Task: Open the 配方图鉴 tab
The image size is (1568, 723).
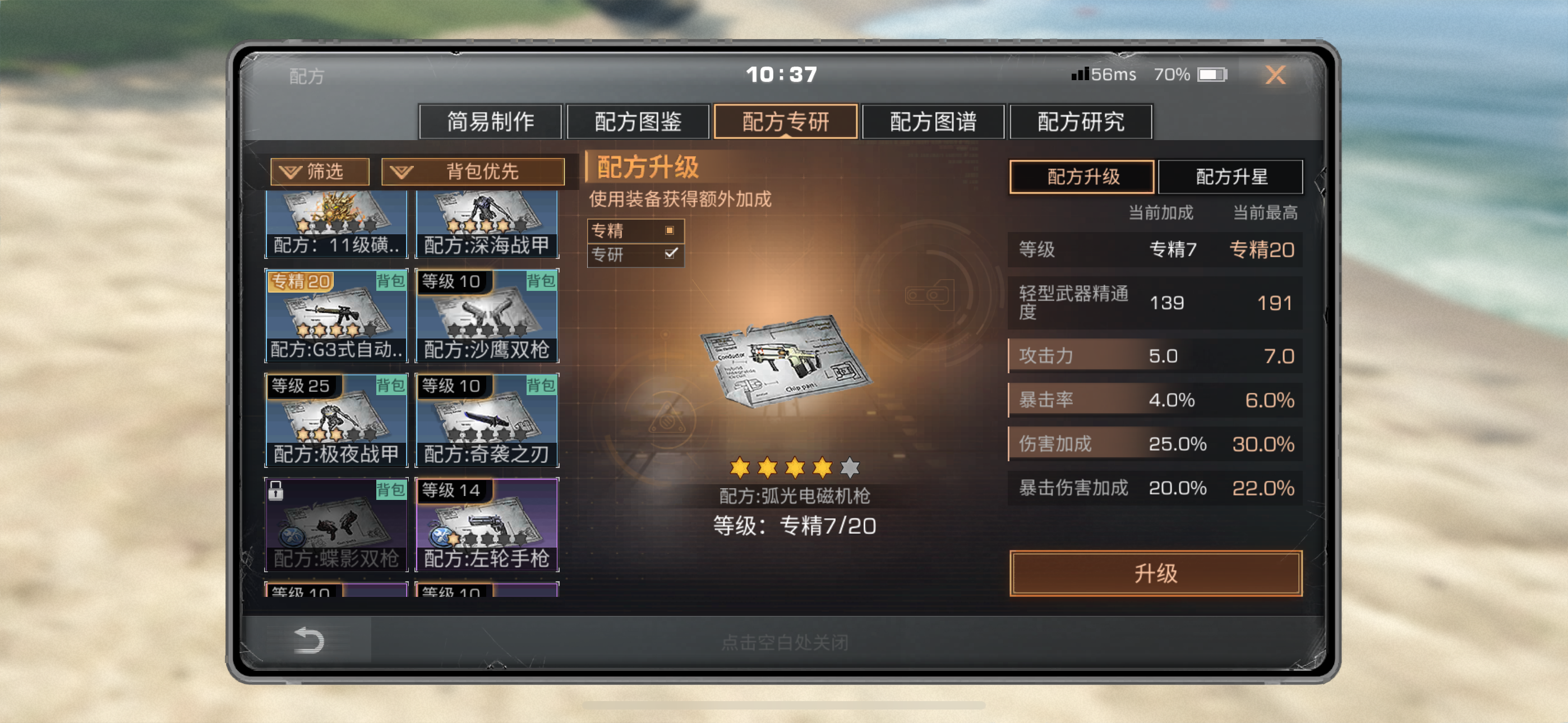Action: [637, 122]
